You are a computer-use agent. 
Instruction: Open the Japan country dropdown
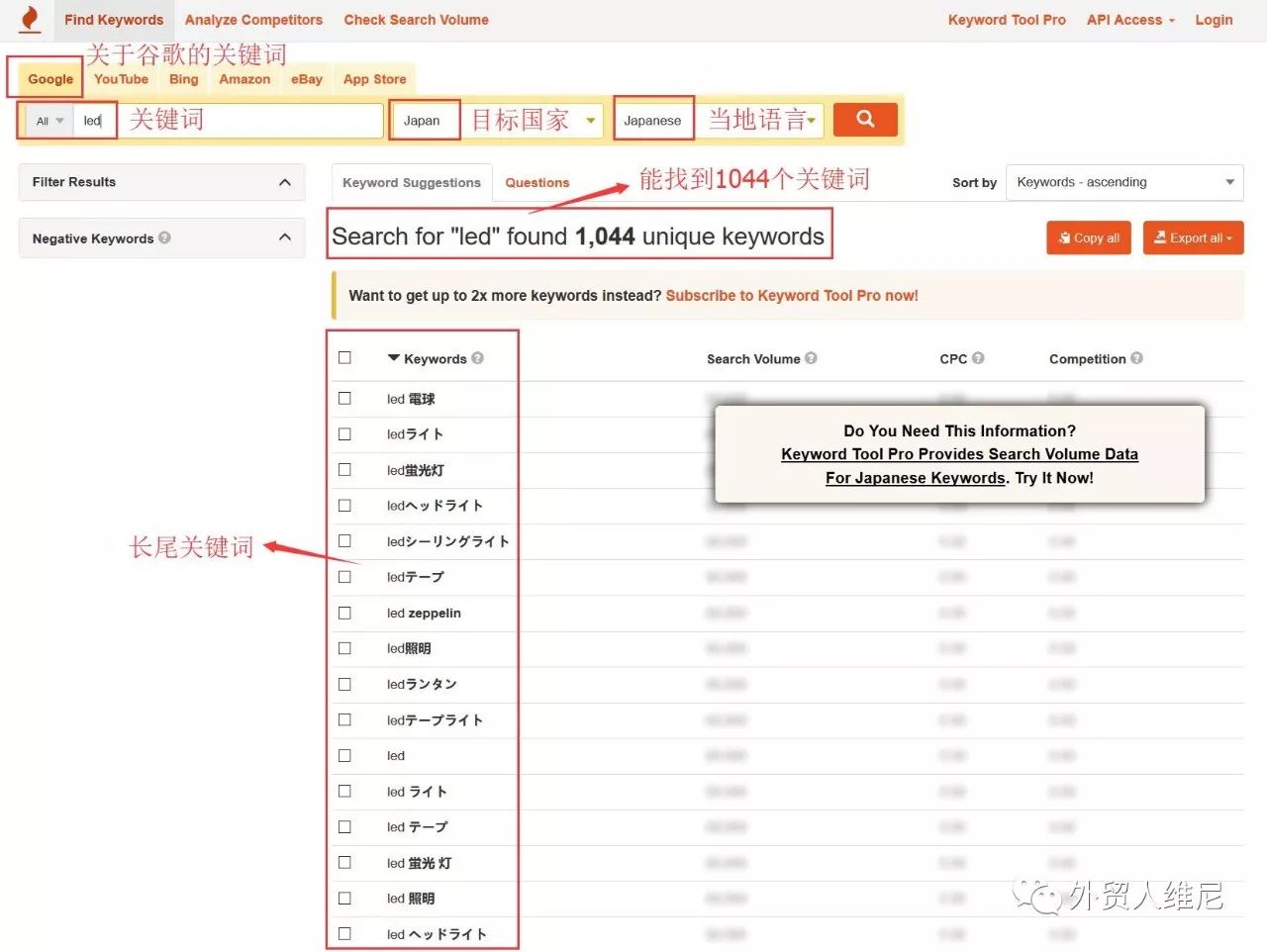click(x=497, y=121)
